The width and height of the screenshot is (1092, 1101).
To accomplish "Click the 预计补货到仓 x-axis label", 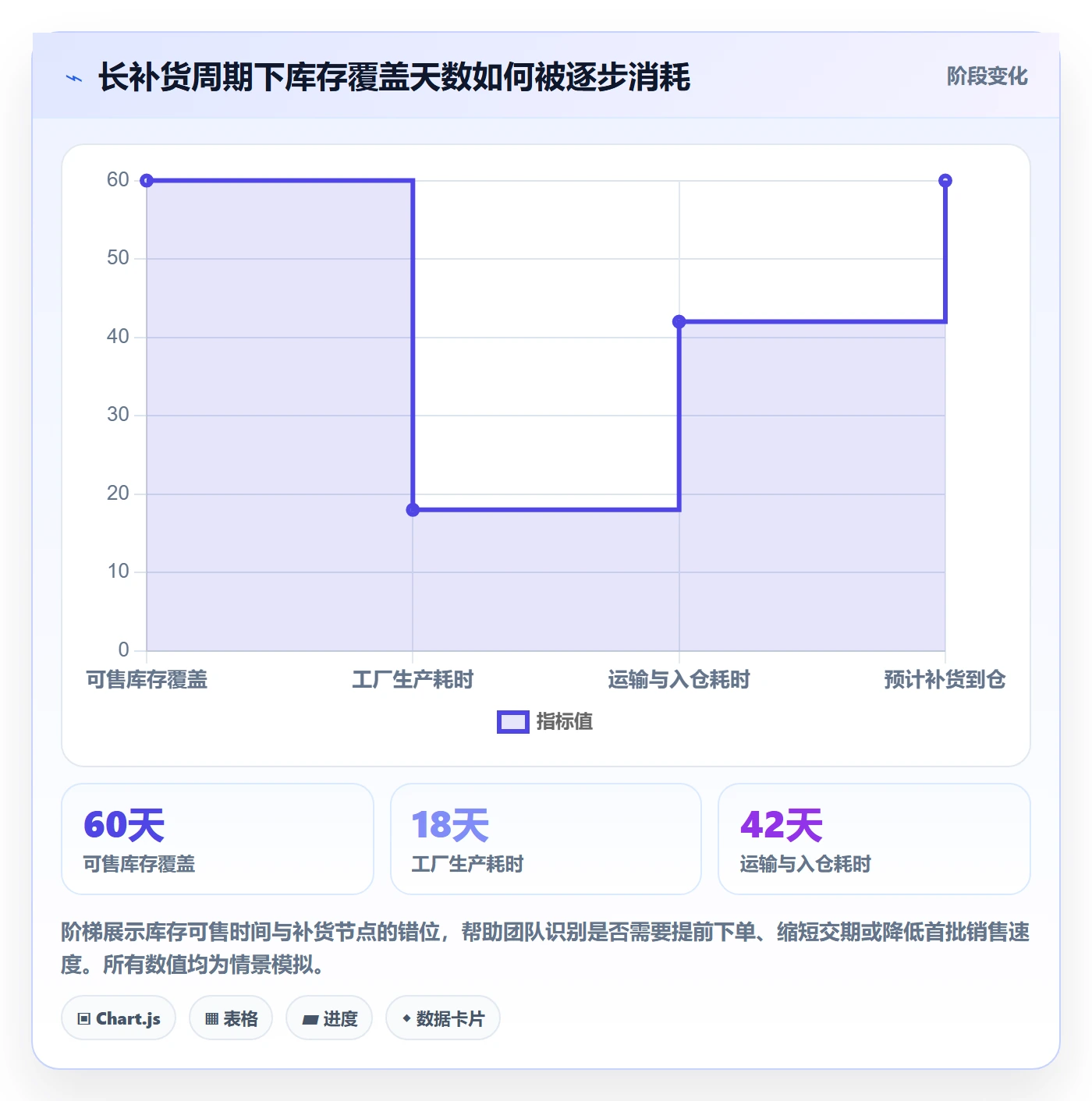I will pos(945,680).
